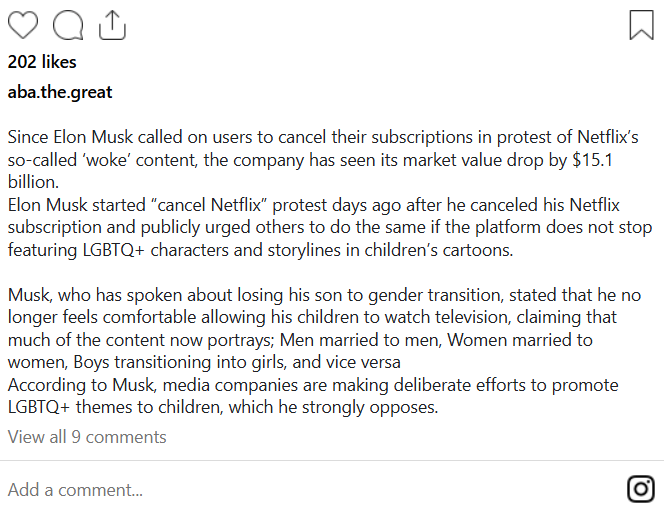Open Instagram via the logo icon
This screenshot has width=664, height=513.
(641, 489)
